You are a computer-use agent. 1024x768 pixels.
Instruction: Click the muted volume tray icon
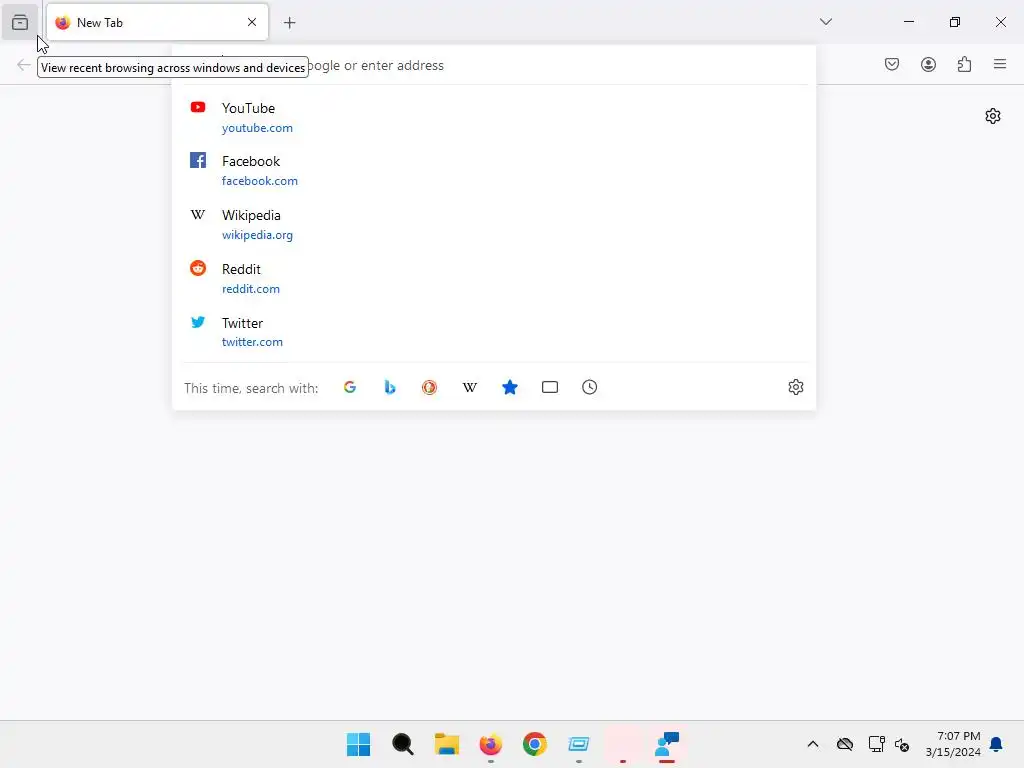tap(903, 744)
